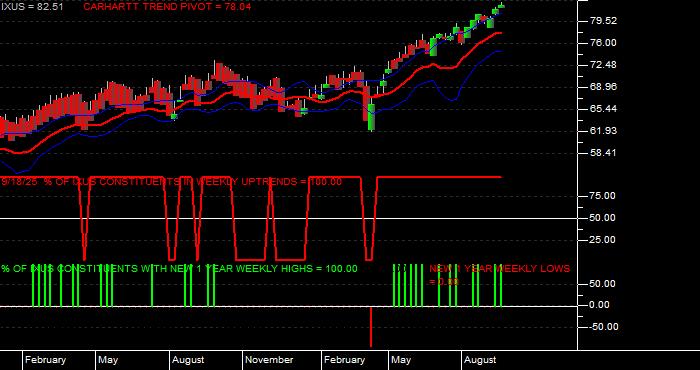Click the latest green candle at chart top
The height and width of the screenshot is (370, 700).
[501, 5]
